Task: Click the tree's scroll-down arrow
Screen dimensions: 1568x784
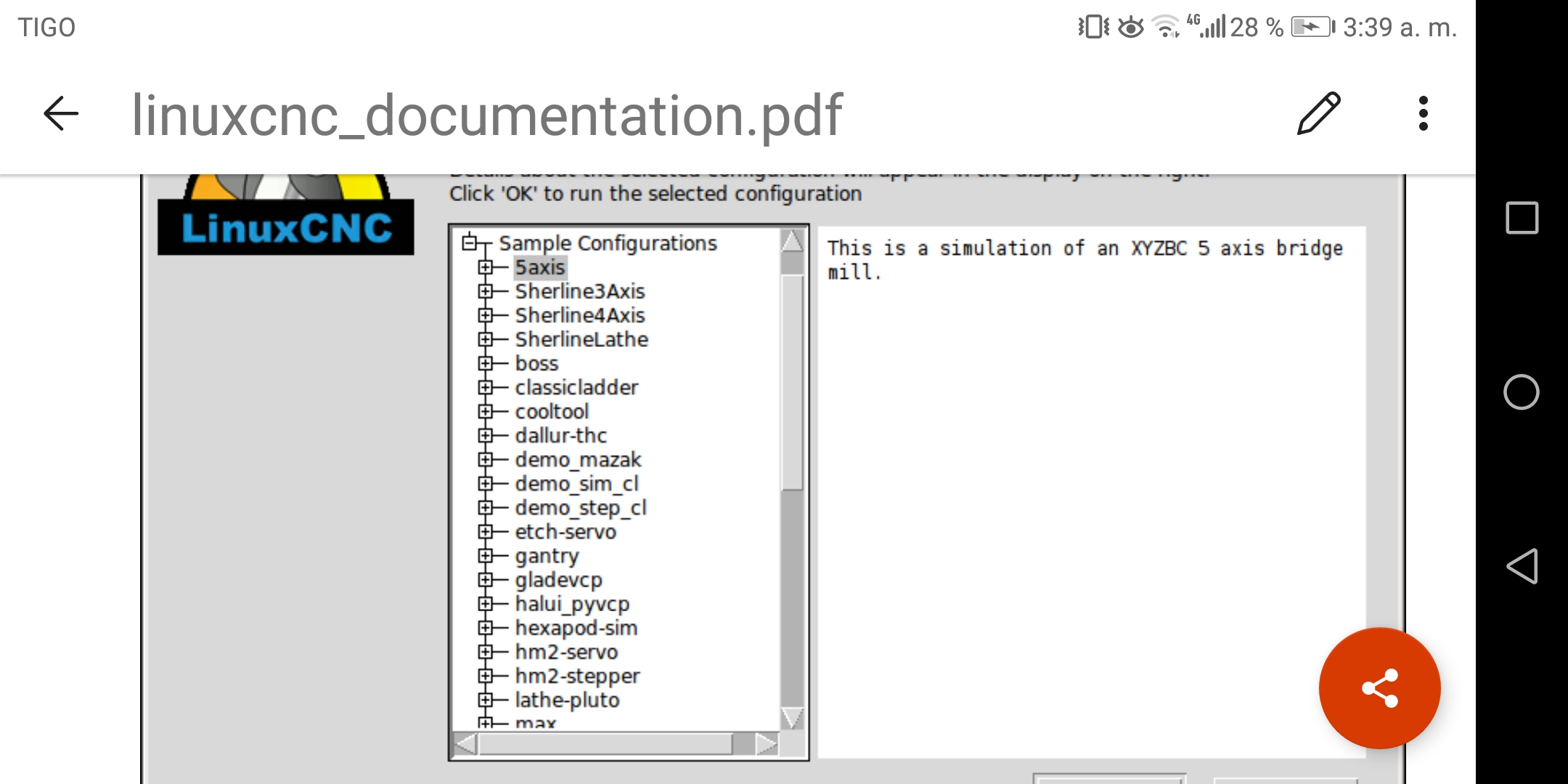Action: [792, 719]
